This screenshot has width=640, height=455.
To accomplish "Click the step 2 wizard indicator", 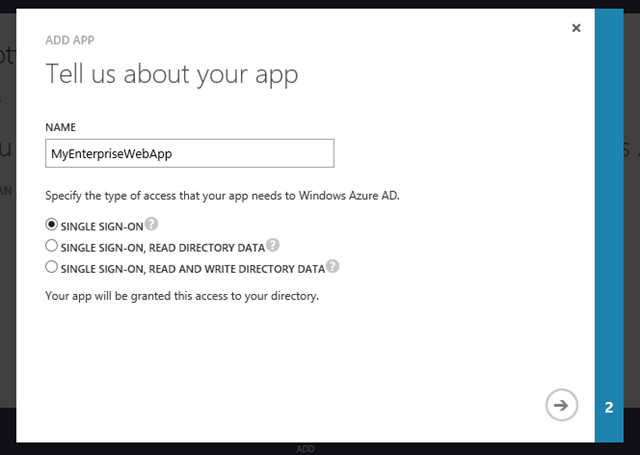I will 609,407.
